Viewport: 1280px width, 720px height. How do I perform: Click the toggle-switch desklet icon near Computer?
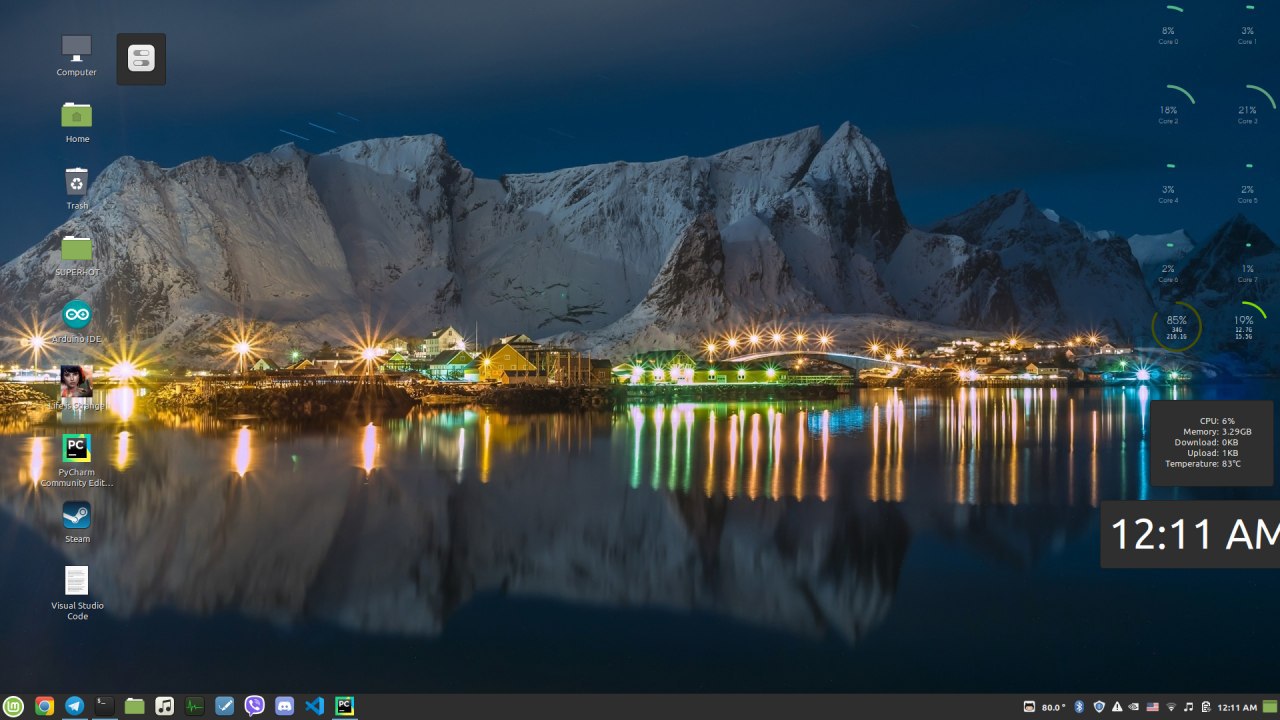tap(141, 59)
